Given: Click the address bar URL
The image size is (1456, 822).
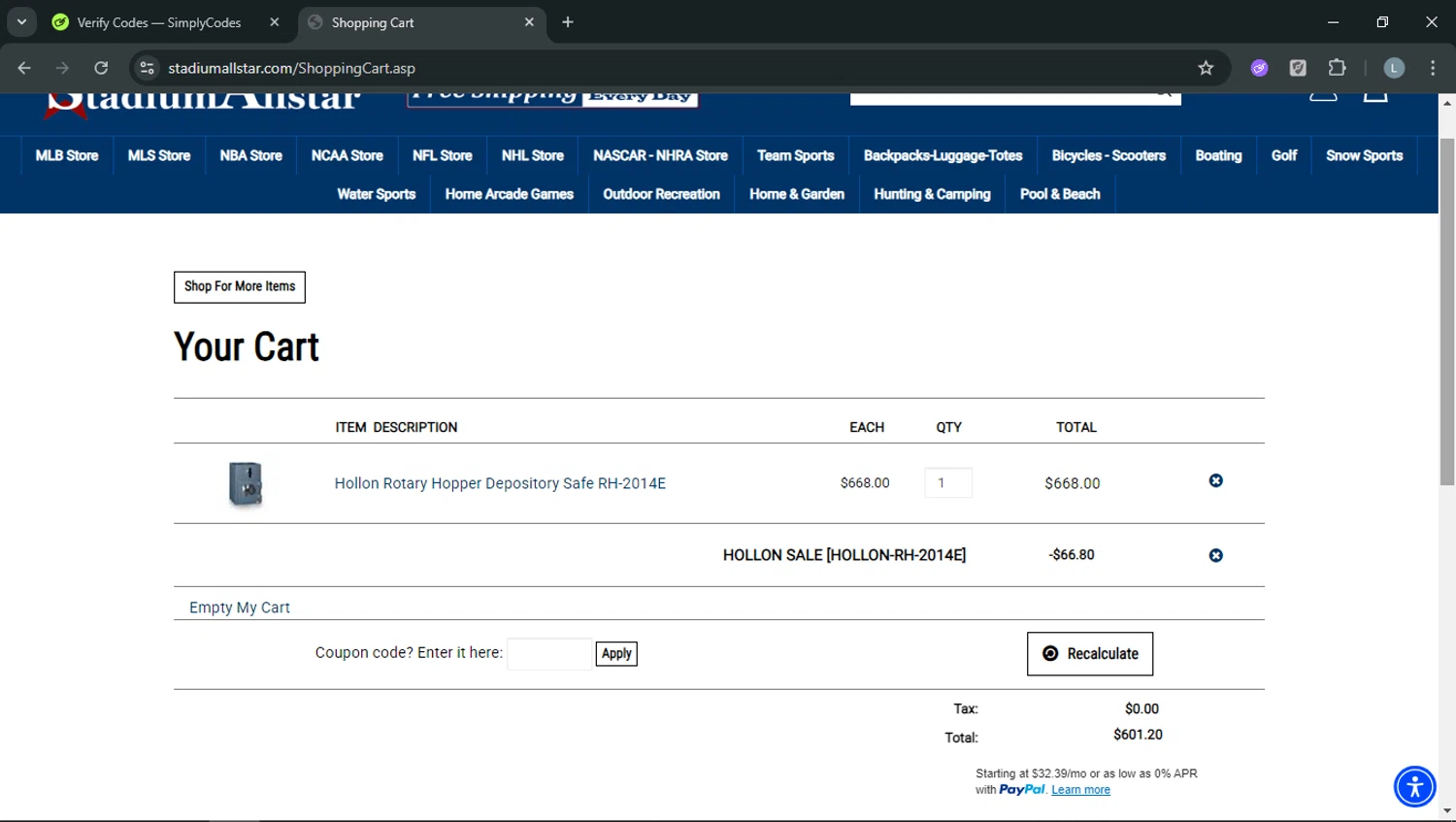Looking at the screenshot, I should point(291,68).
